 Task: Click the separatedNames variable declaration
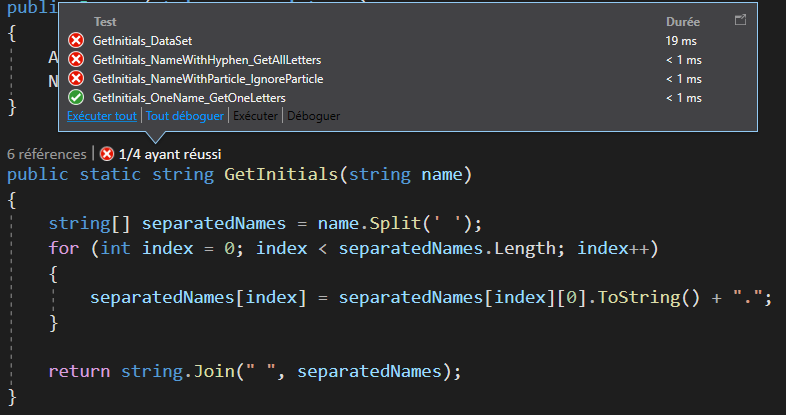(x=214, y=224)
